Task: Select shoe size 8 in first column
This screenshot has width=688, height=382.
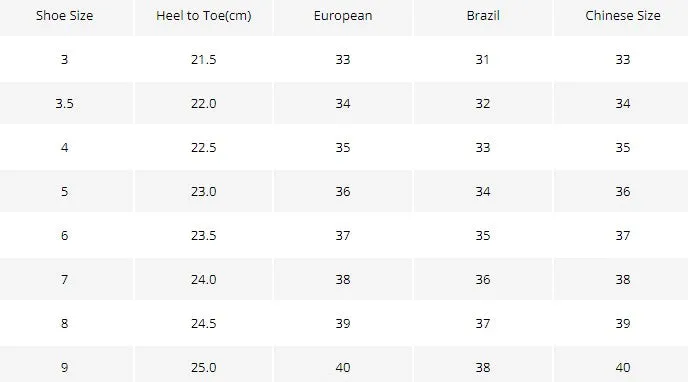Action: point(64,323)
